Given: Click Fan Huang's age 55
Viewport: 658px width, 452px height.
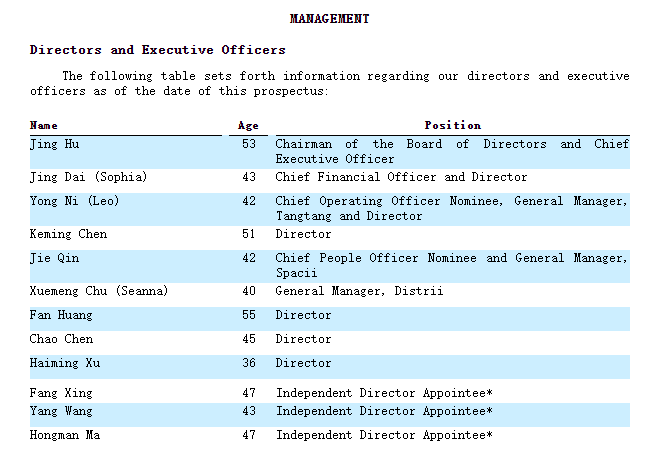Looking at the screenshot, I should [x=249, y=315].
